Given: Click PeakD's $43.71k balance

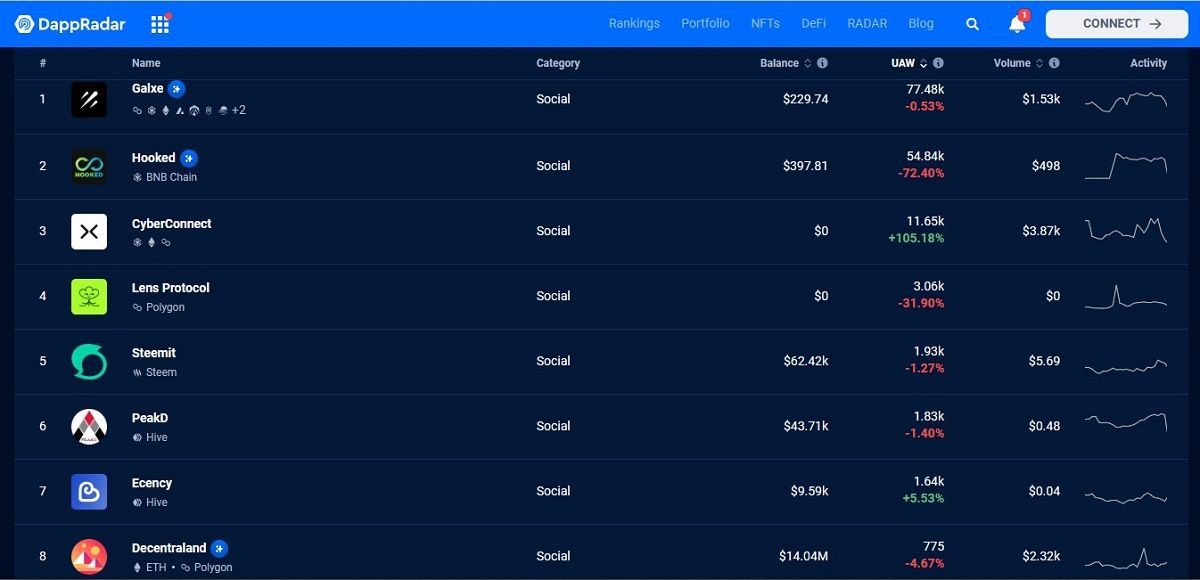Looking at the screenshot, I should [x=806, y=426].
